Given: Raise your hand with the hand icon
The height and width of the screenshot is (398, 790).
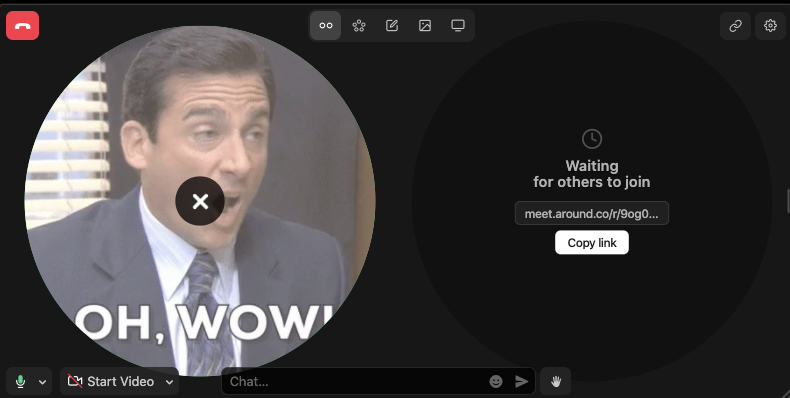Looking at the screenshot, I should [555, 381].
